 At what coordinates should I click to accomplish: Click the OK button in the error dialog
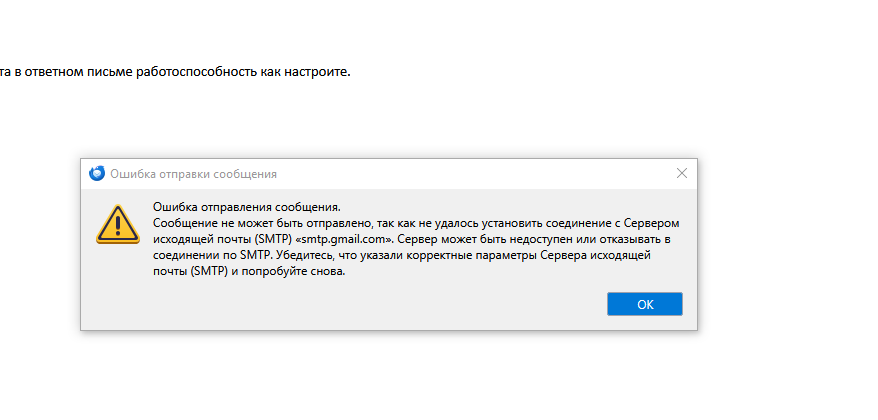(645, 304)
